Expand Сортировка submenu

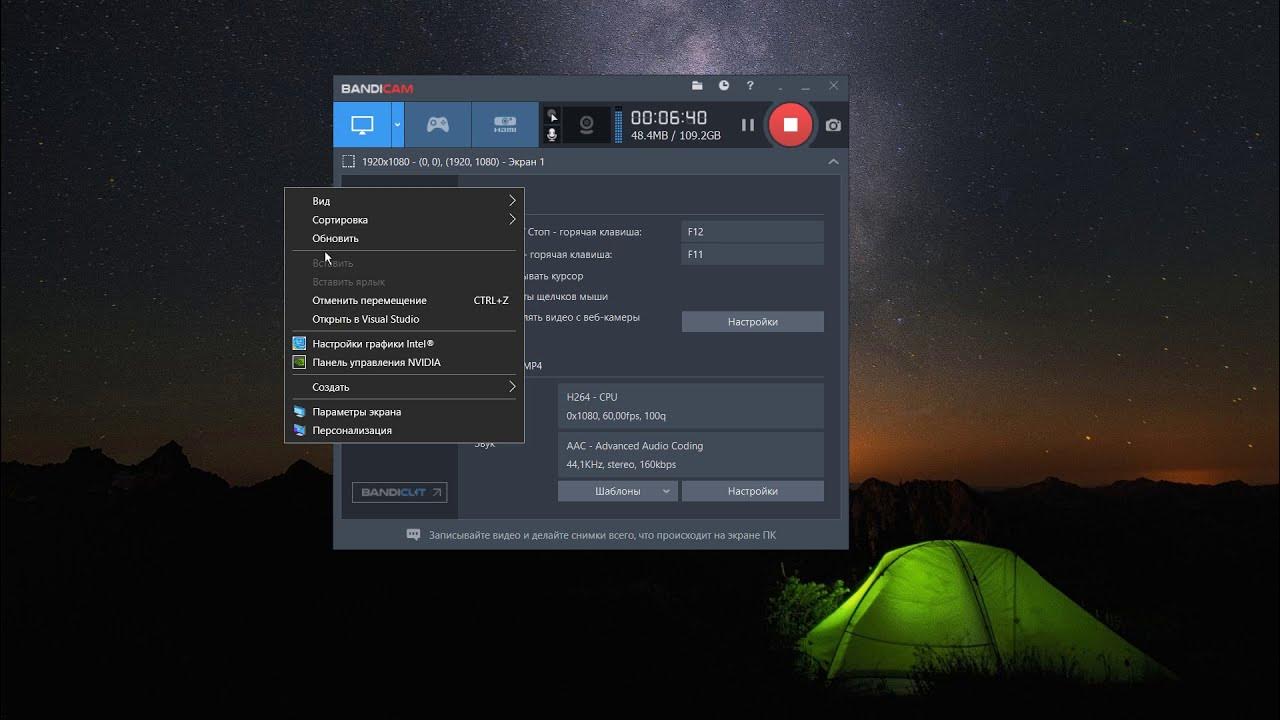click(x=404, y=220)
